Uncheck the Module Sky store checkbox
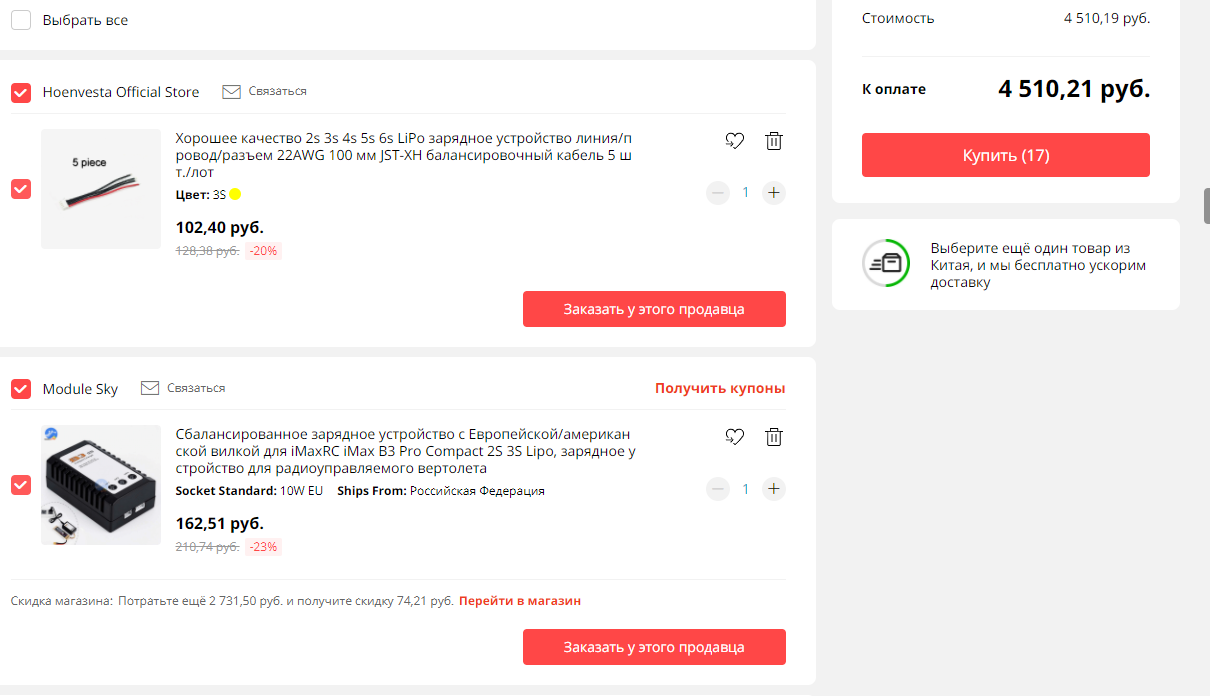 [21, 388]
